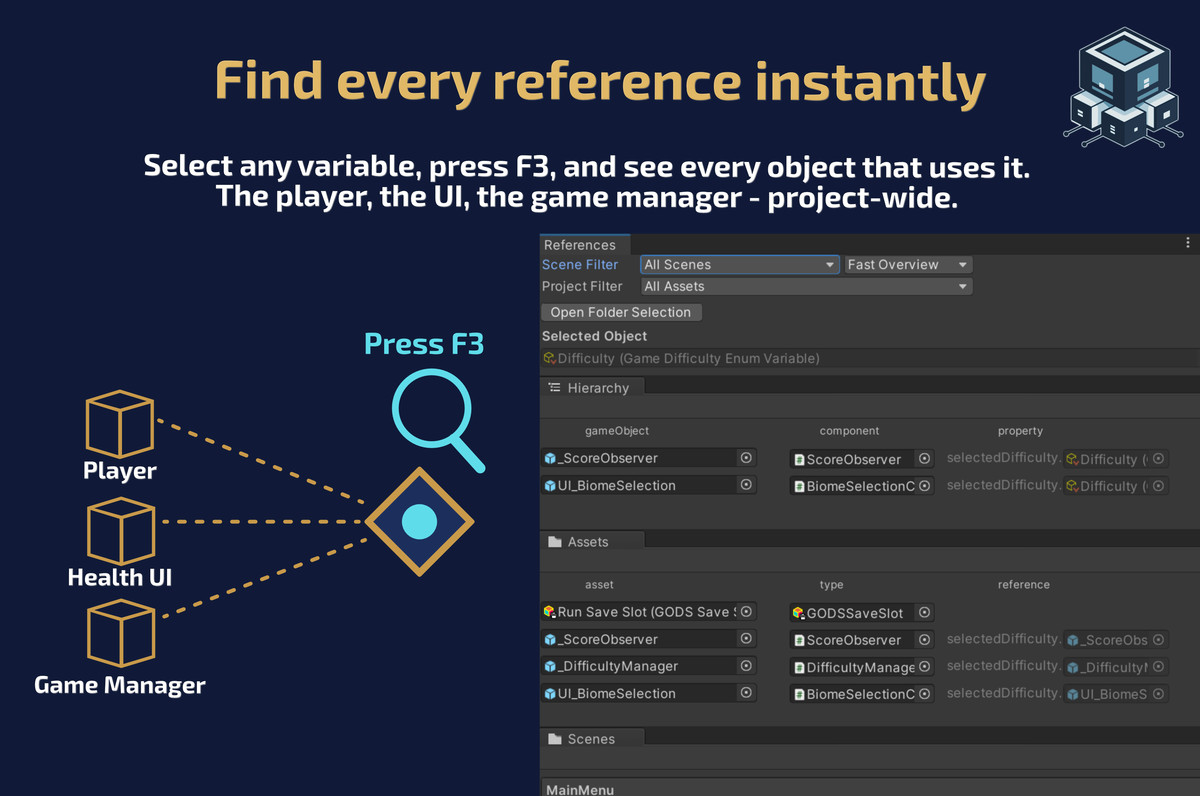Collapse the Hierarchy section header

click(593, 388)
